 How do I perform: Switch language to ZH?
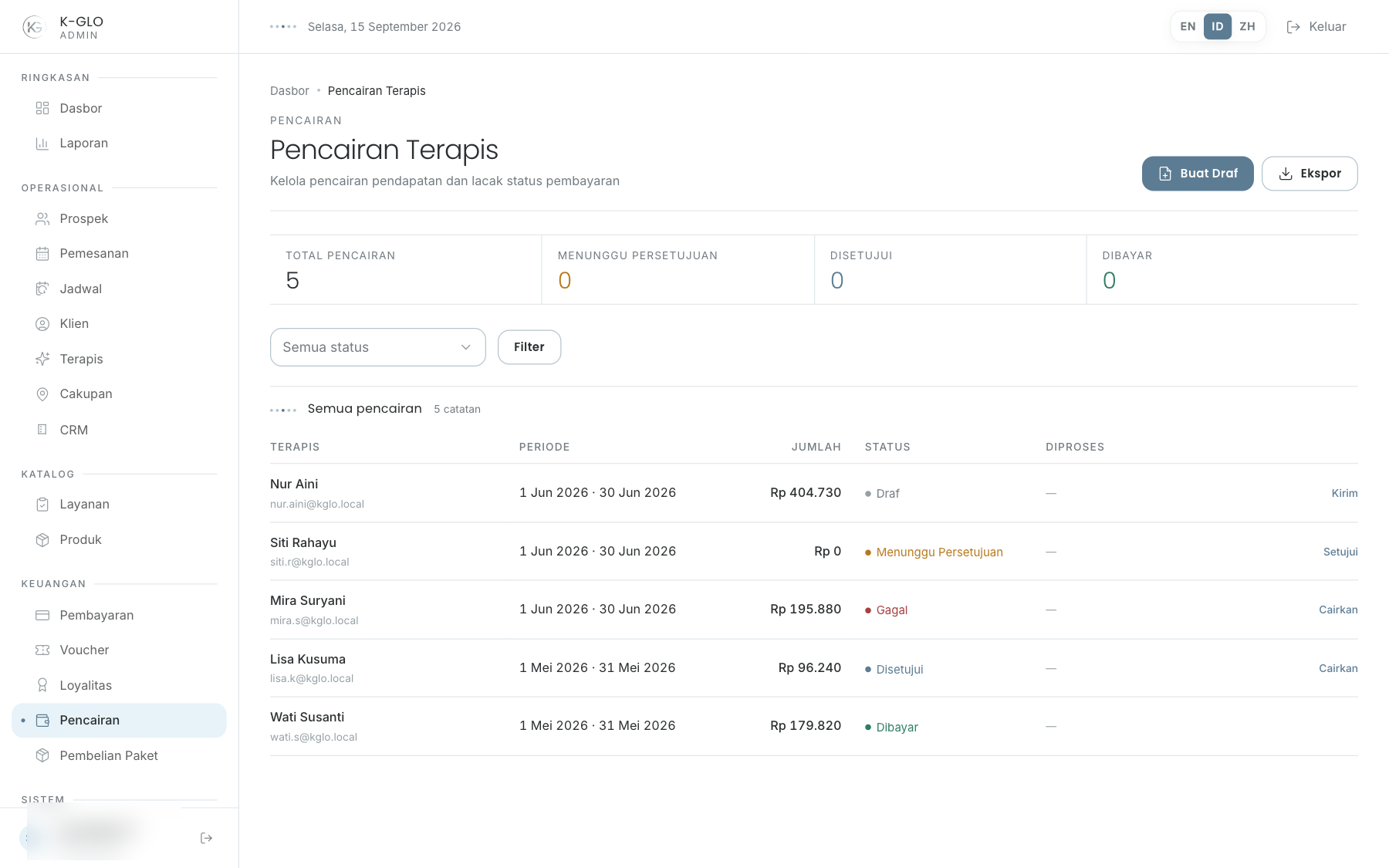point(1247,26)
